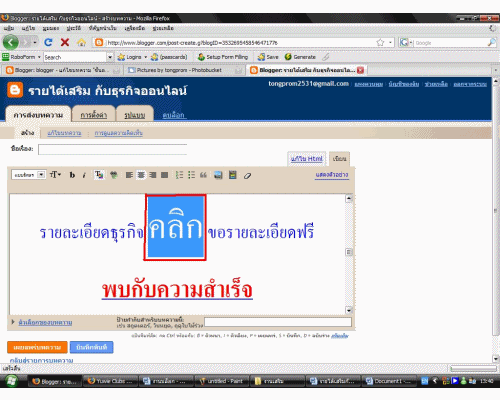Click the post title input field
500x400 pixels.
coord(112,149)
